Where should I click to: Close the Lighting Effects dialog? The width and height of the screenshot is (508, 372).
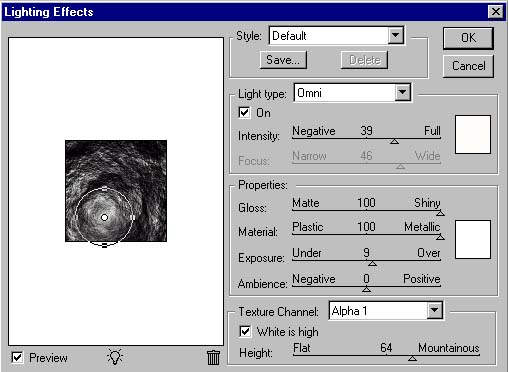point(495,12)
